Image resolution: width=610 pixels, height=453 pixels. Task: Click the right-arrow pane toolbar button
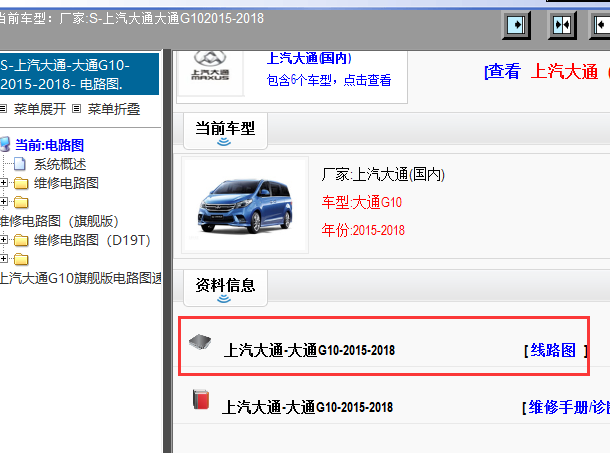517,25
